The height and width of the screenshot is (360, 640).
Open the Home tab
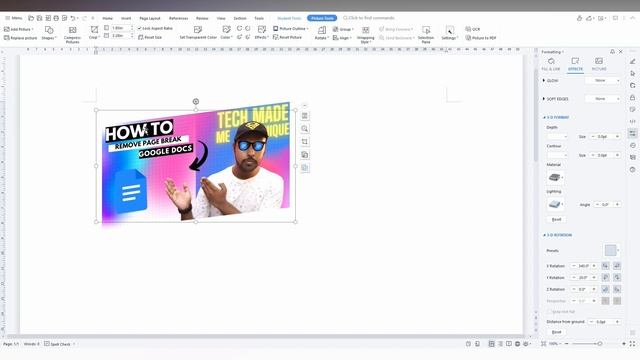(x=107, y=18)
